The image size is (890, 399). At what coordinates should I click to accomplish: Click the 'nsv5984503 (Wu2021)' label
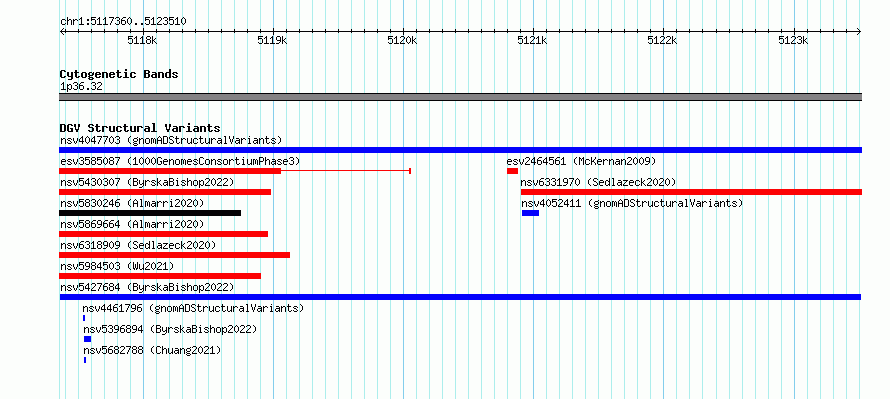click(x=117, y=266)
